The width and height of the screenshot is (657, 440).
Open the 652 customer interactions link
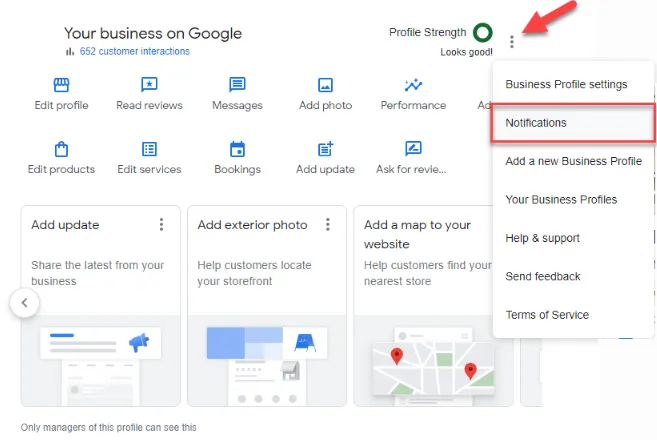(x=135, y=51)
